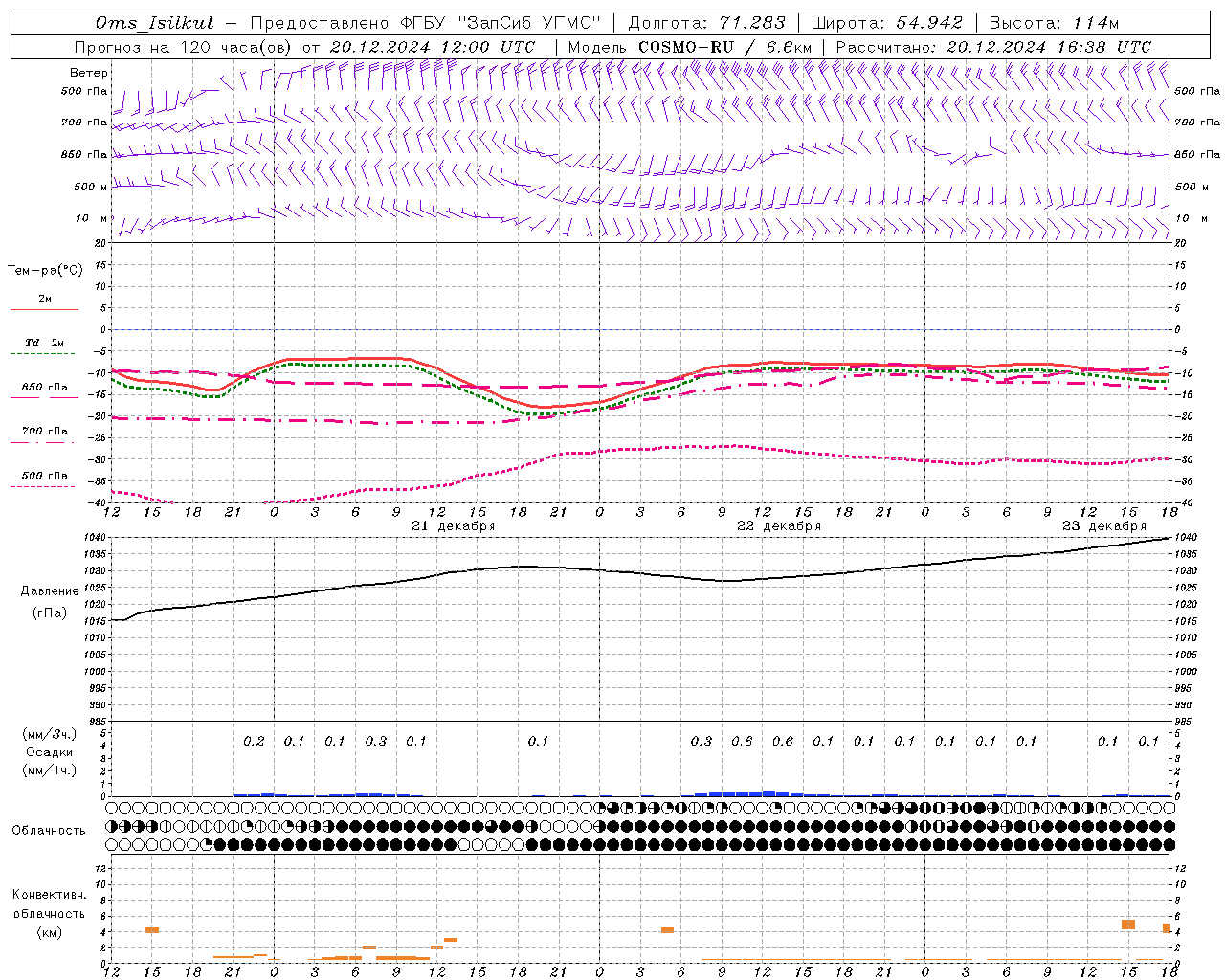The height and width of the screenshot is (980, 1225).
Task: Click the forecast start text 20.12.2024 12:00 UTC
Action: (433, 47)
